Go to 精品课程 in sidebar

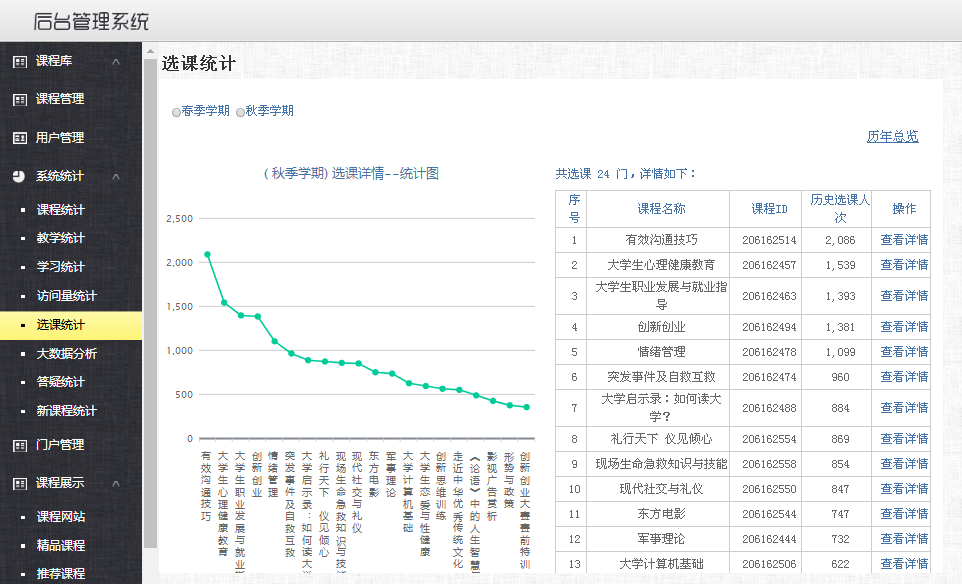[x=60, y=546]
